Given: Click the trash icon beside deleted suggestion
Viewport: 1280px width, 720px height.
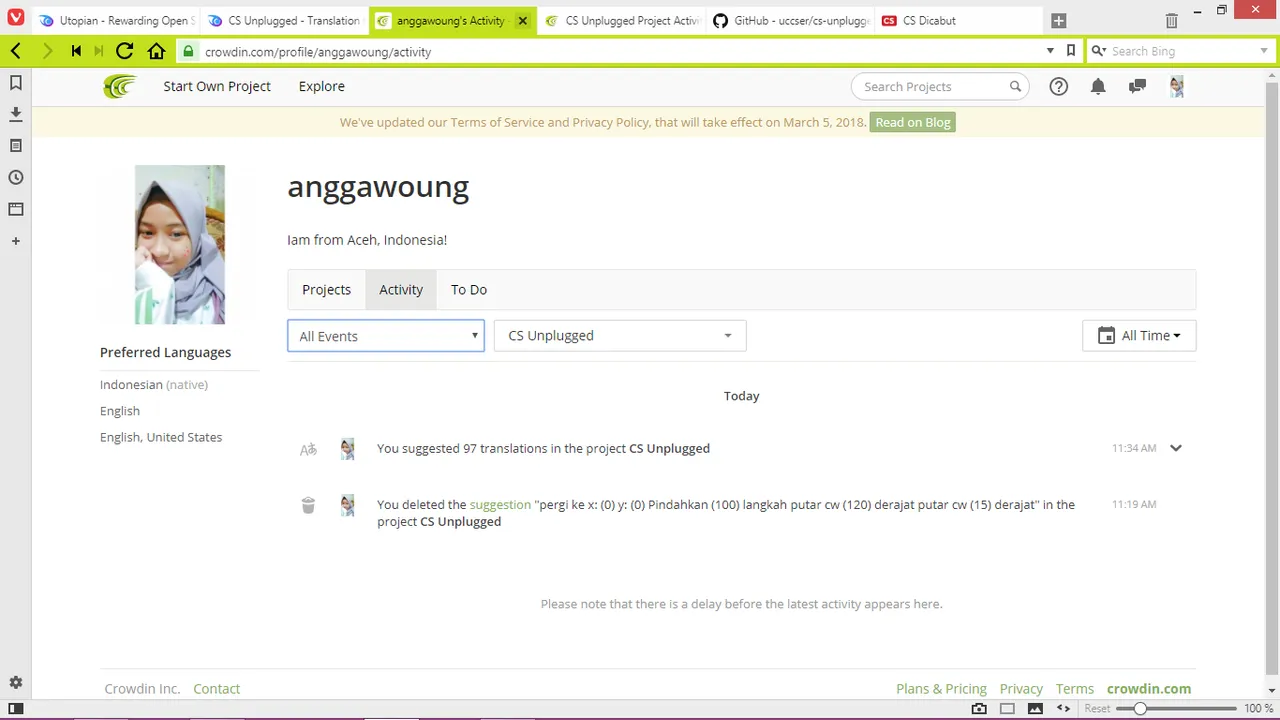Looking at the screenshot, I should pyautogui.click(x=308, y=506).
